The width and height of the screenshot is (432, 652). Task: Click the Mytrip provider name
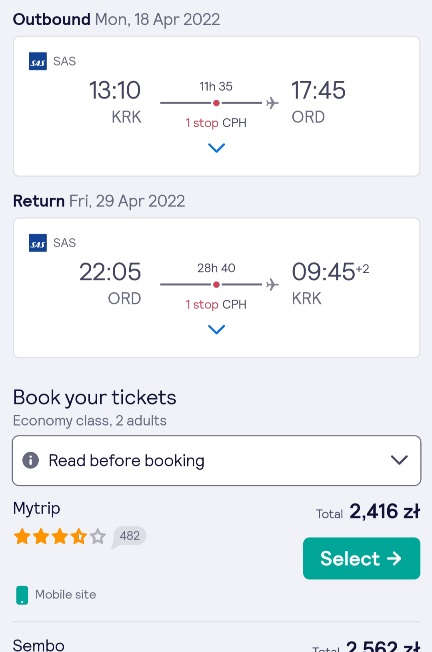pyautogui.click(x=37, y=509)
